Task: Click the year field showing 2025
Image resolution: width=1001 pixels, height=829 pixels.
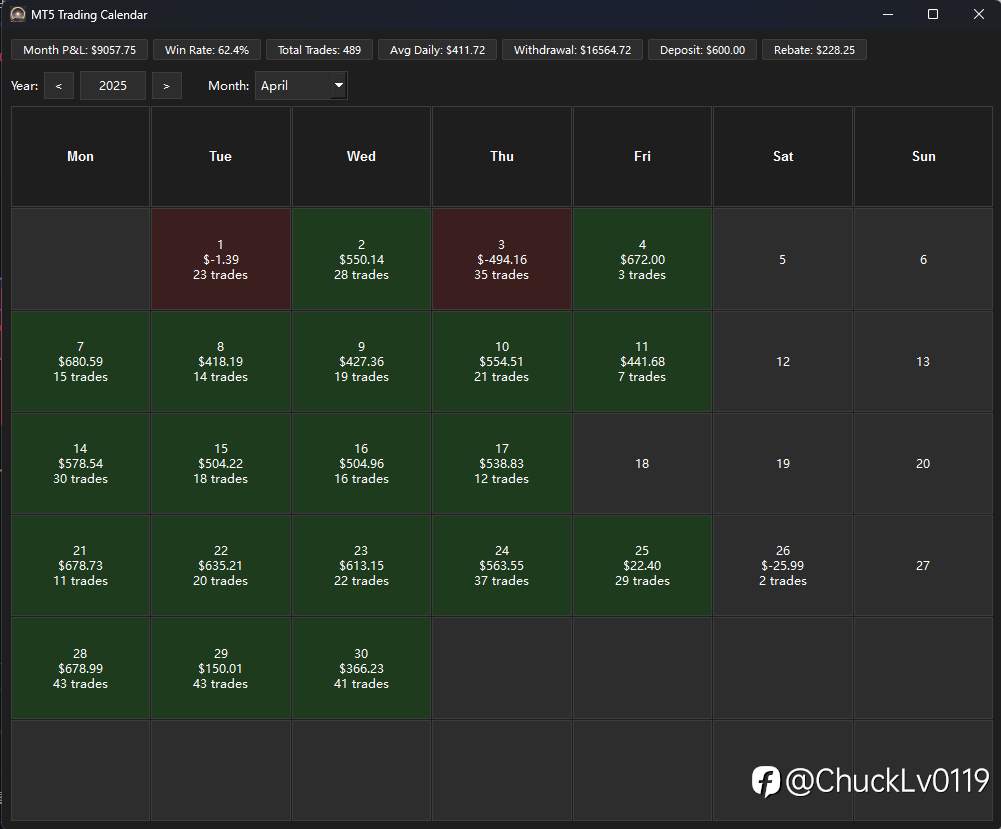Action: [113, 86]
